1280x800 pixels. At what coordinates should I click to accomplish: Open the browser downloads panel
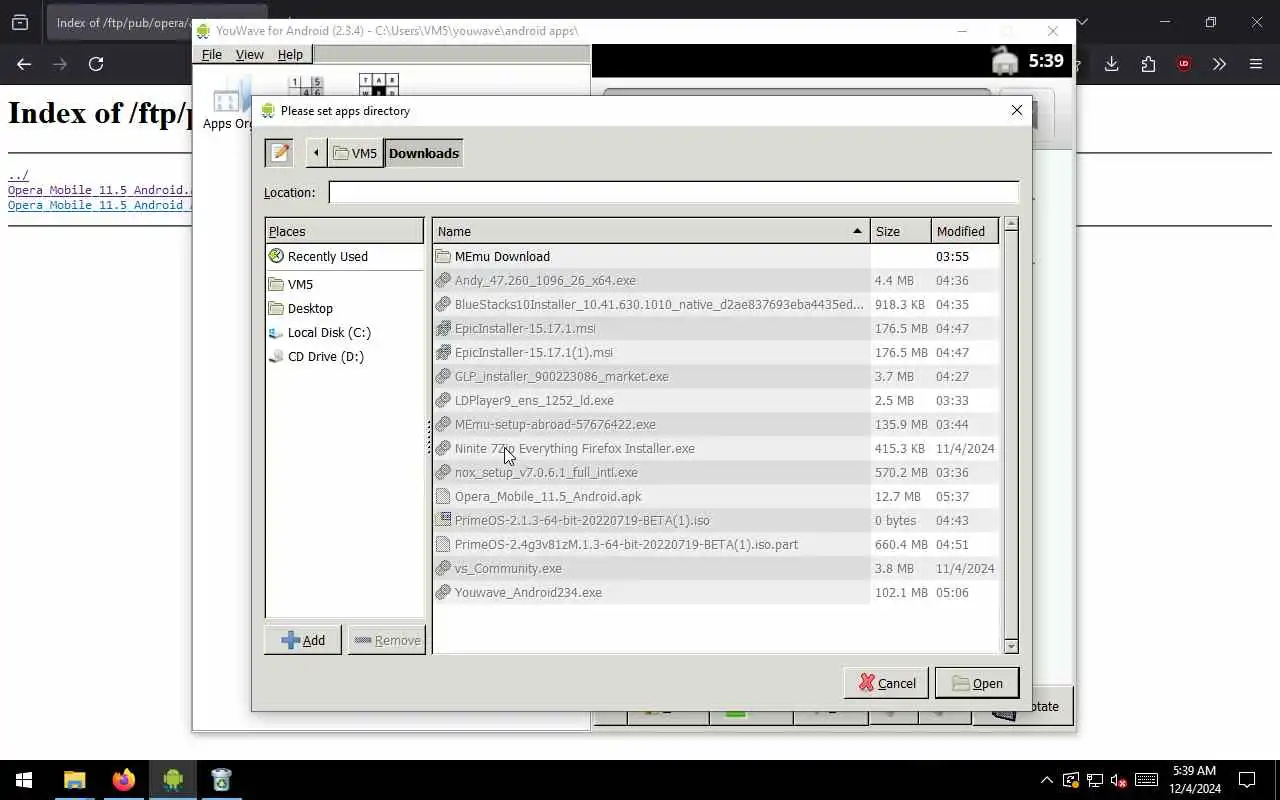[1111, 64]
